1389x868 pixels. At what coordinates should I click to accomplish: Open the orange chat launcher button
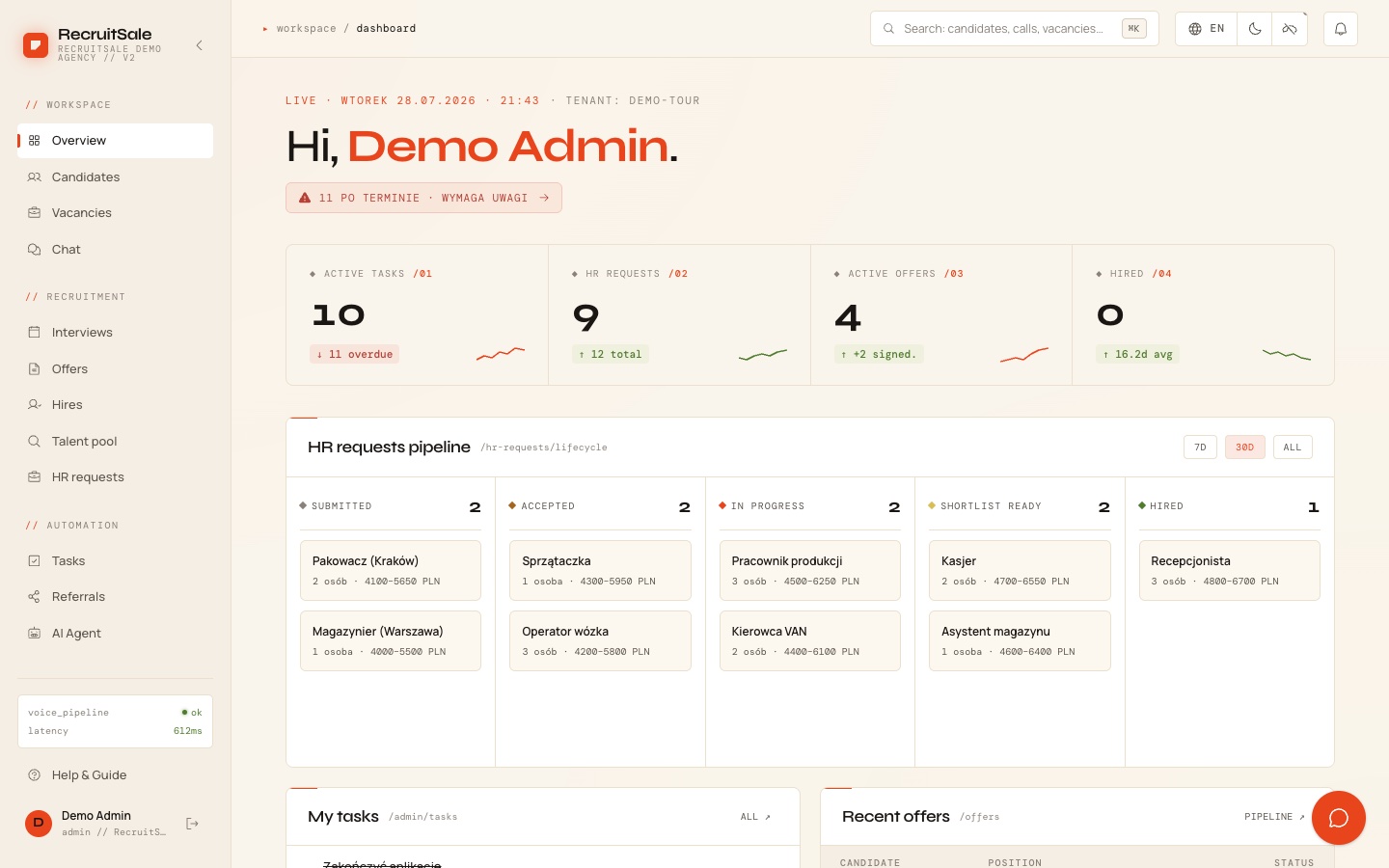click(x=1339, y=818)
